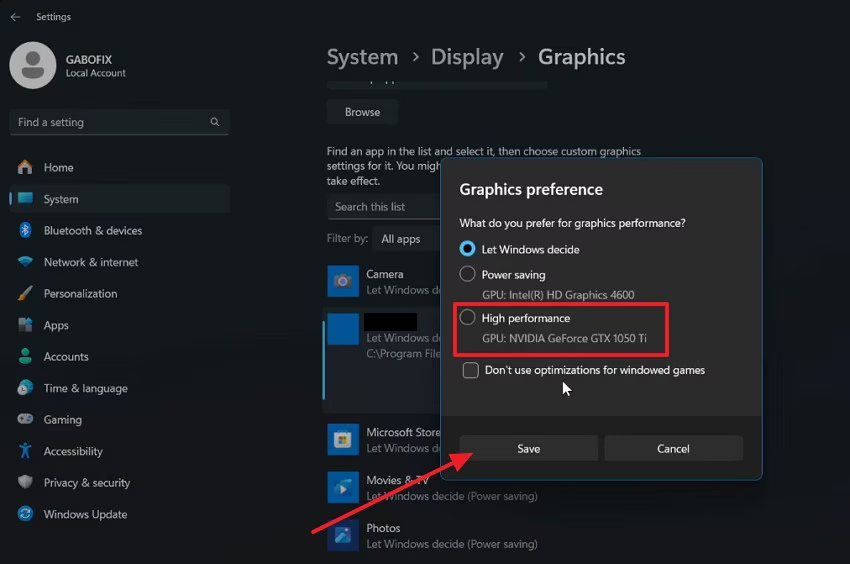Click the Browse button
The image size is (850, 564).
click(362, 112)
